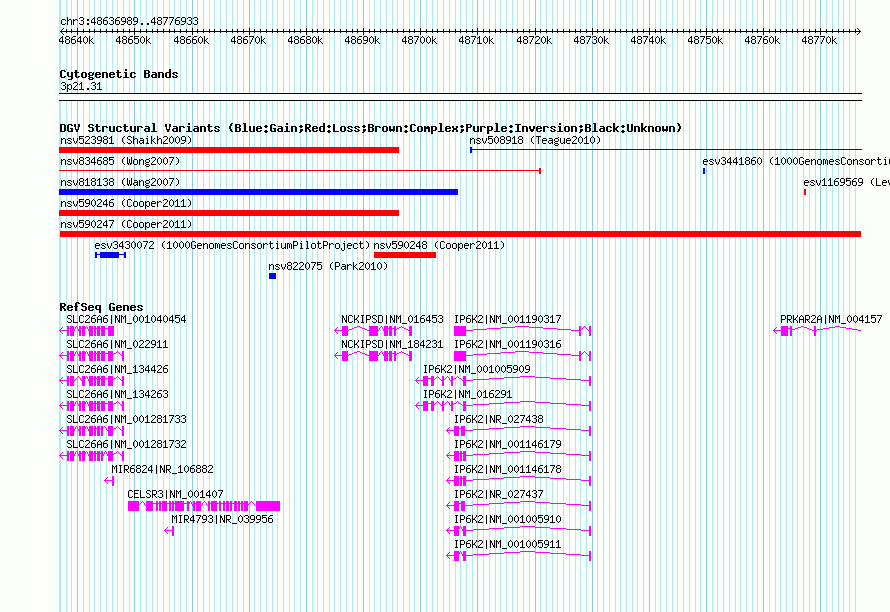Click the nsv508918 (Teague2010) thin blue line

[x=666, y=150]
